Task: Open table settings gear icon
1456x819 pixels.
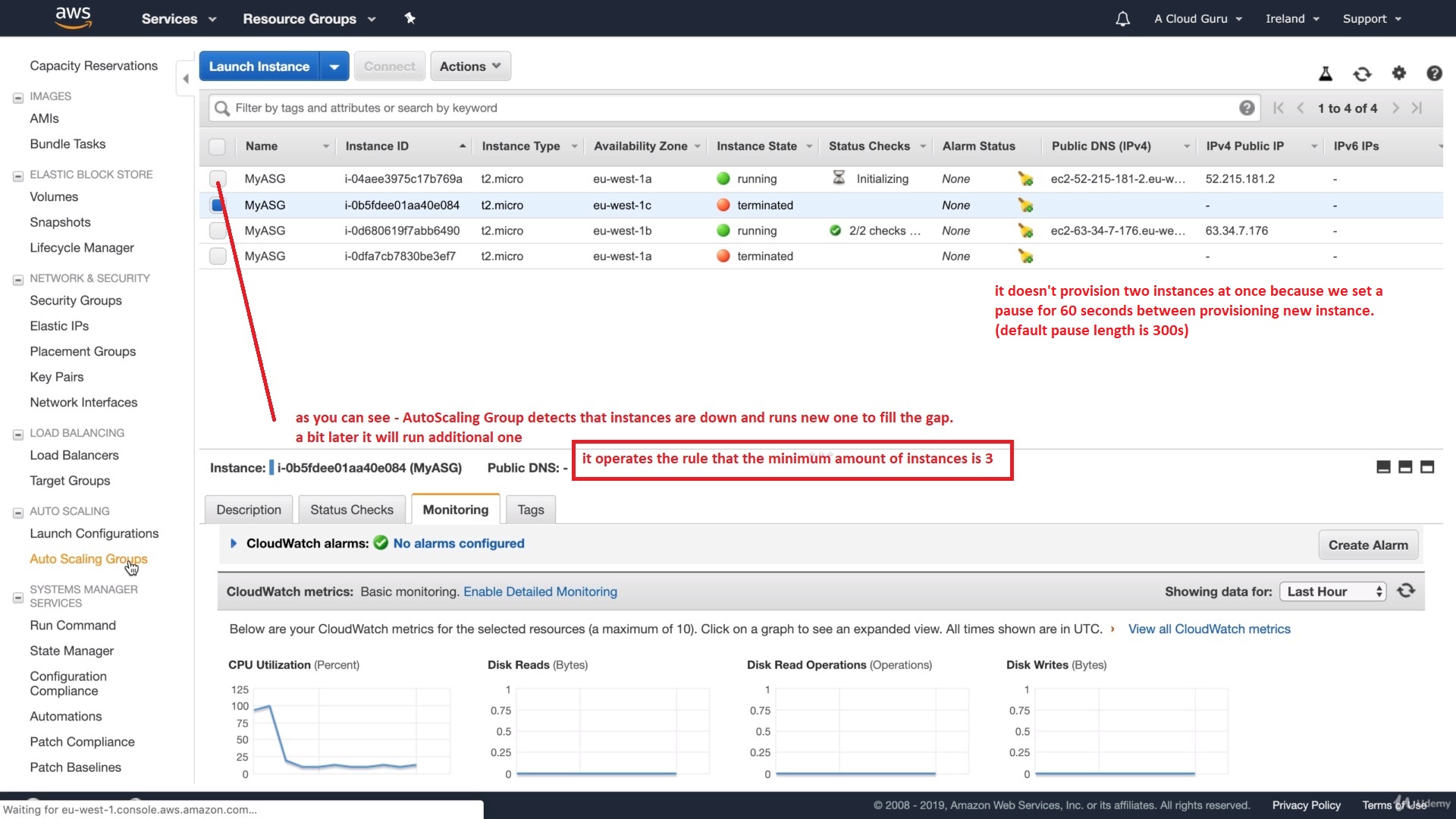Action: (x=1398, y=74)
